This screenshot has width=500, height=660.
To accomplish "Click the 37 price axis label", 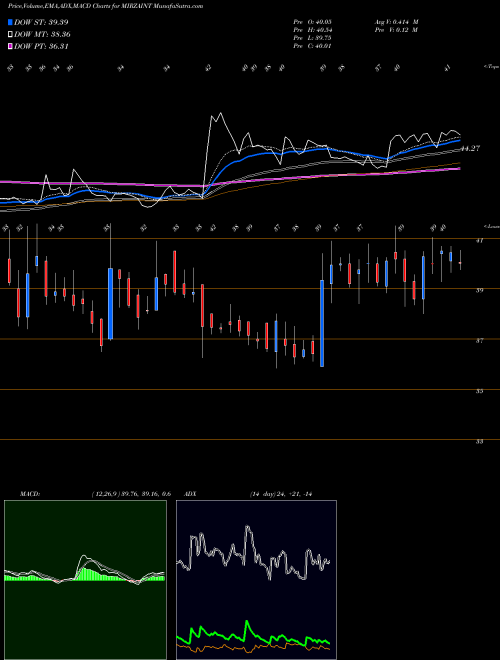I will [479, 341].
